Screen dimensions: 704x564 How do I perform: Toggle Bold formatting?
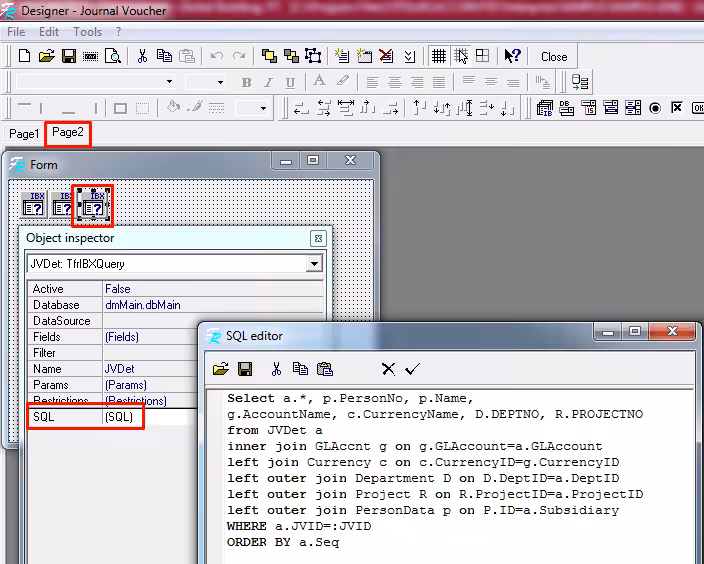(x=246, y=83)
